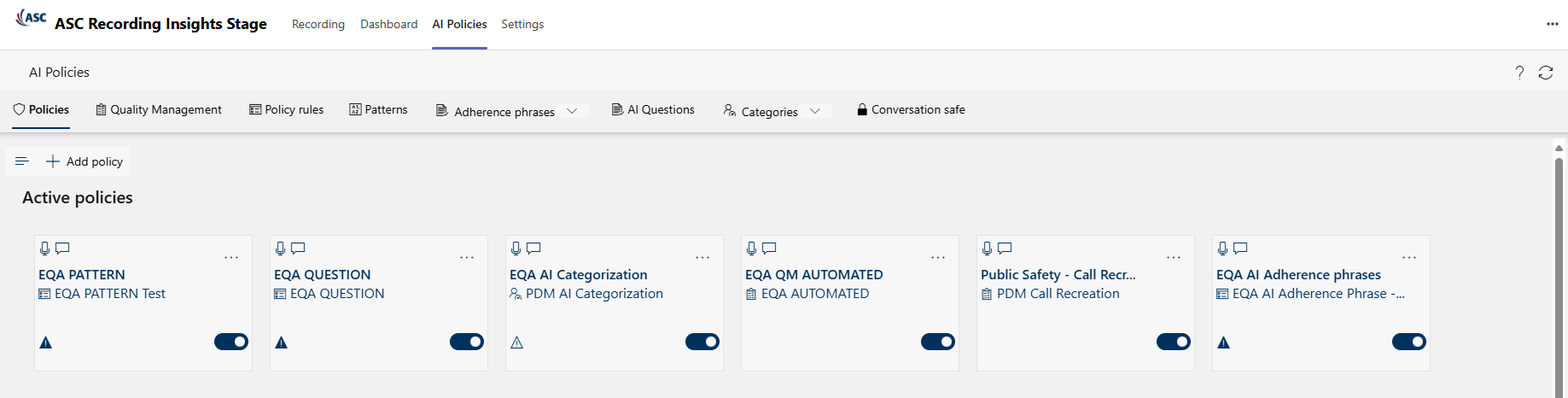Click the EQA AI Adherence Phrase -... text
This screenshot has width=1568, height=398.
coord(1319,294)
